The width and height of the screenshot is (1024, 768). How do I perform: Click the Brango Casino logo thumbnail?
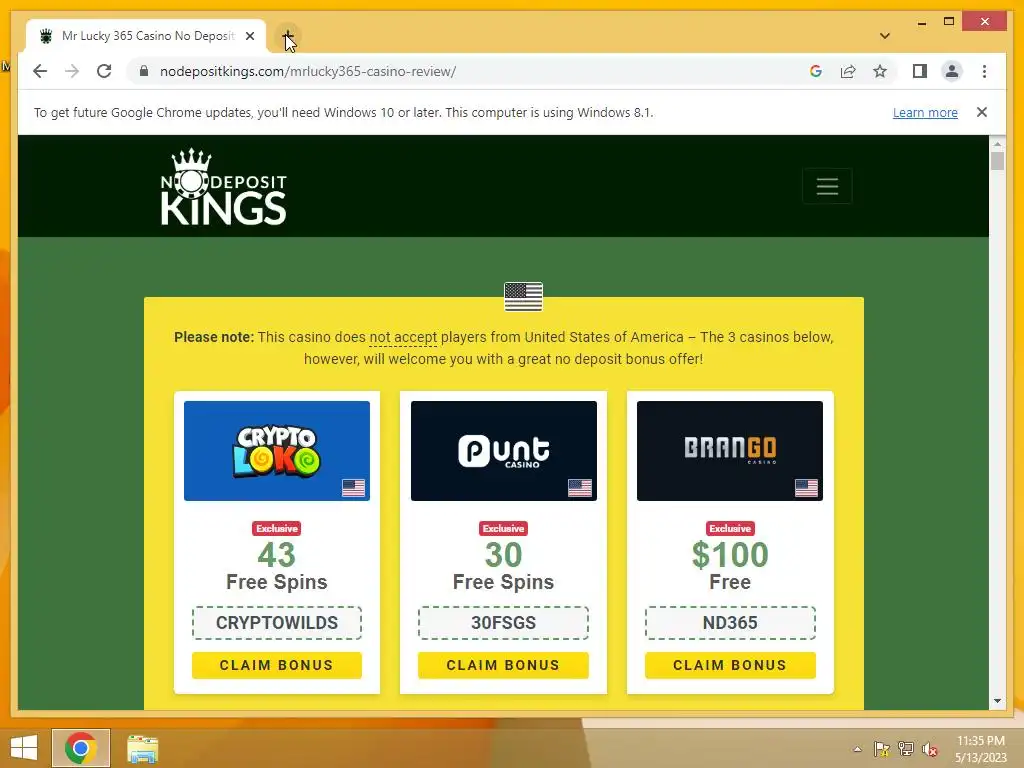coord(729,451)
